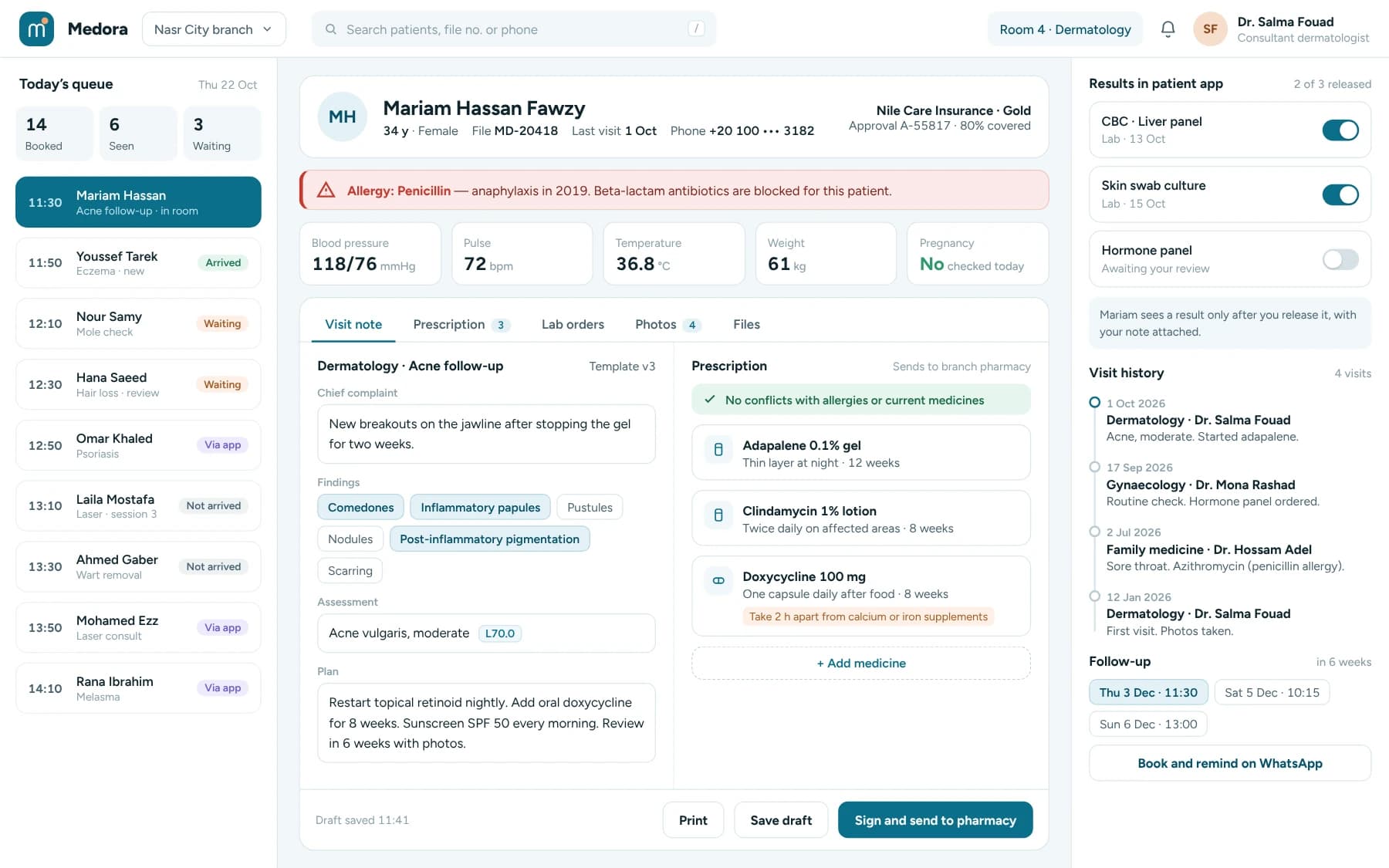Click the Add medicine button
Viewport: 1389px width, 868px height.
pos(861,663)
